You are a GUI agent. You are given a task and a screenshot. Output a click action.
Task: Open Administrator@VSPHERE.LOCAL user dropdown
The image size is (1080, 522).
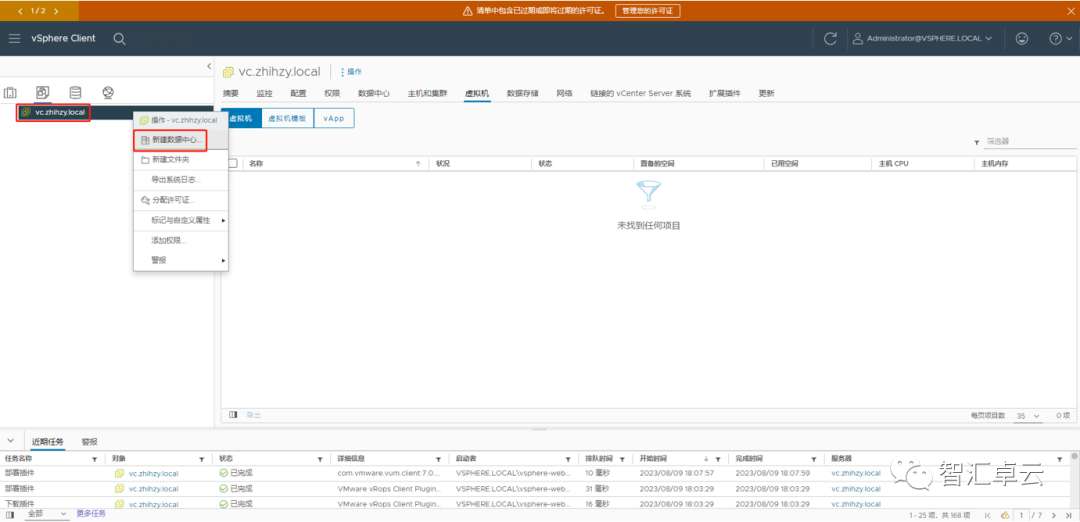[x=923, y=39]
